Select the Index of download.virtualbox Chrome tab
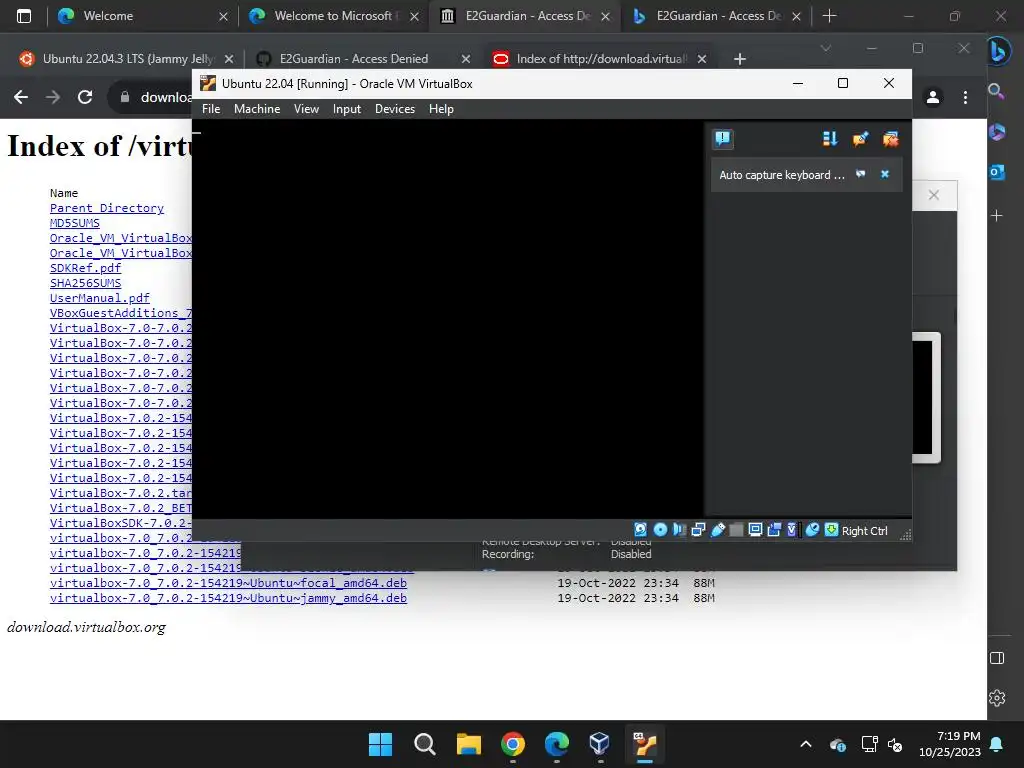Screen dimensions: 1024x768 (x=600, y=59)
